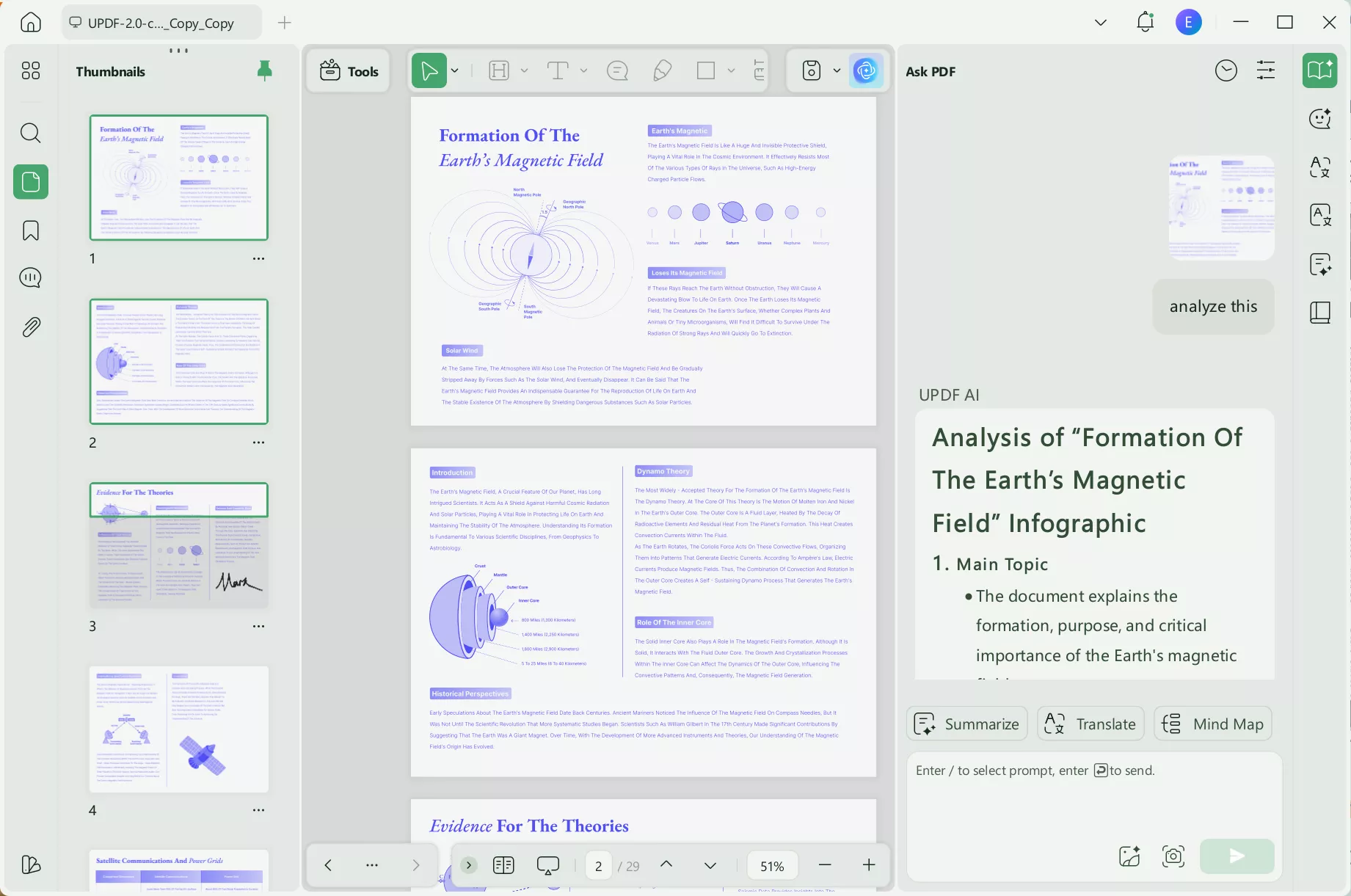Expand the selection tool dropdown arrow
1351x896 pixels.
(x=455, y=71)
